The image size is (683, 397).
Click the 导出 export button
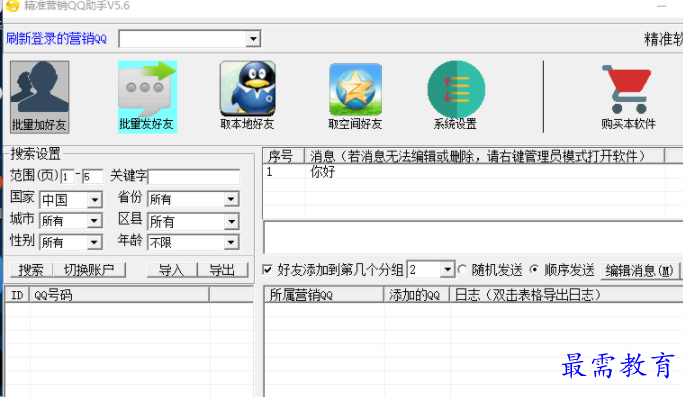pos(223,270)
